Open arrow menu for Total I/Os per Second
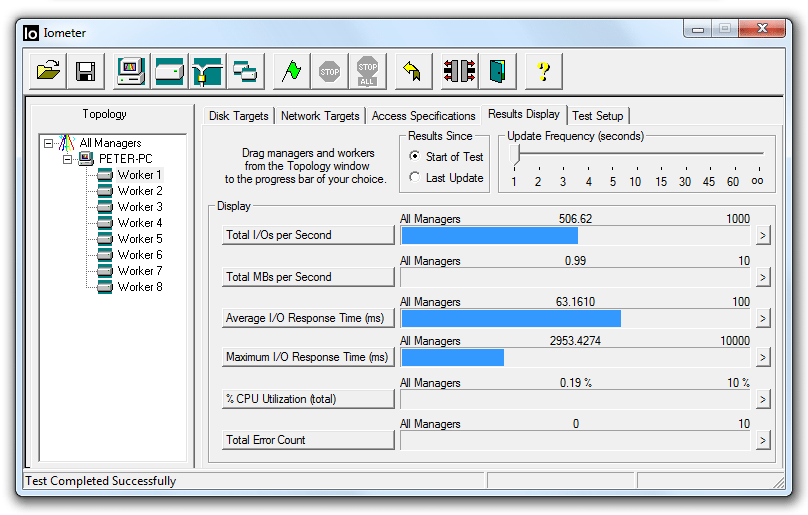The width and height of the screenshot is (808, 515). click(763, 236)
